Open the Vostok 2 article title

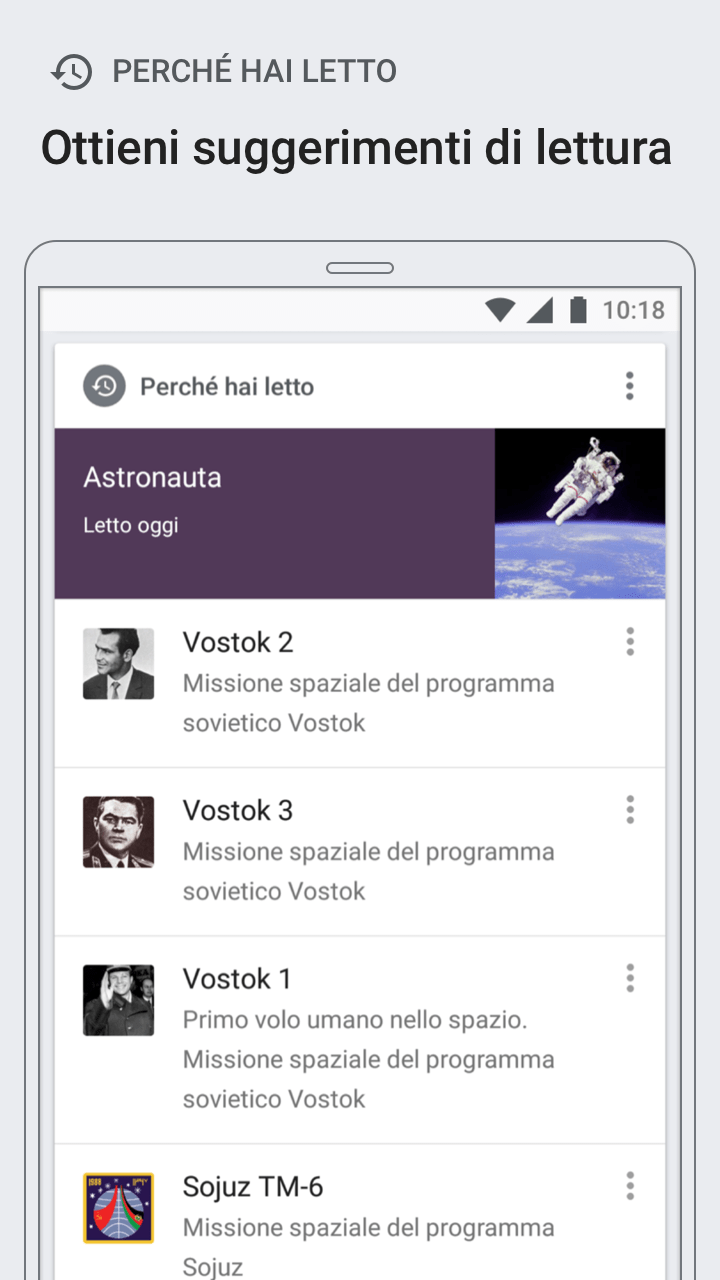tap(238, 642)
